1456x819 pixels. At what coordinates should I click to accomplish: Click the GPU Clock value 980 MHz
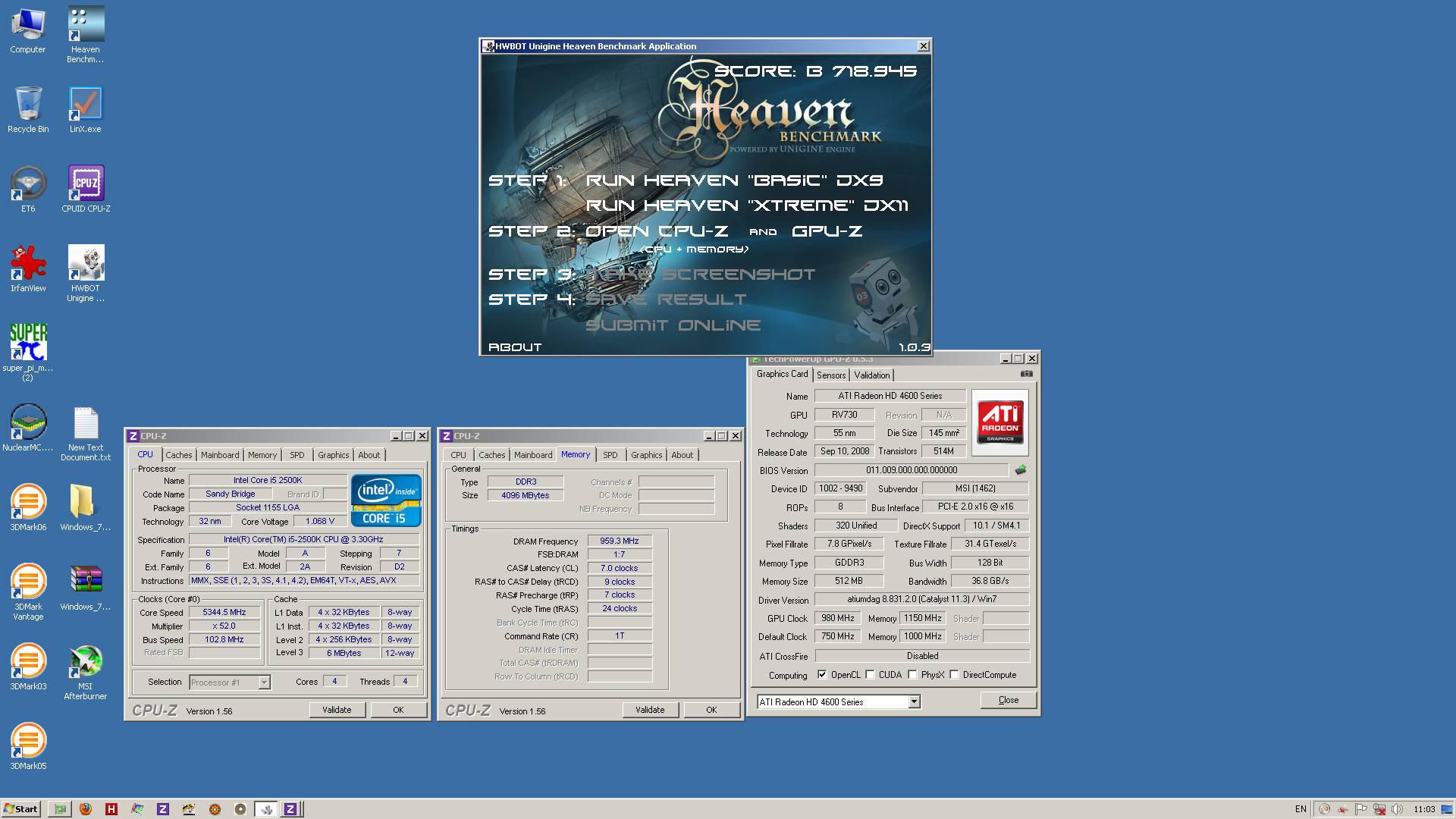tap(837, 618)
